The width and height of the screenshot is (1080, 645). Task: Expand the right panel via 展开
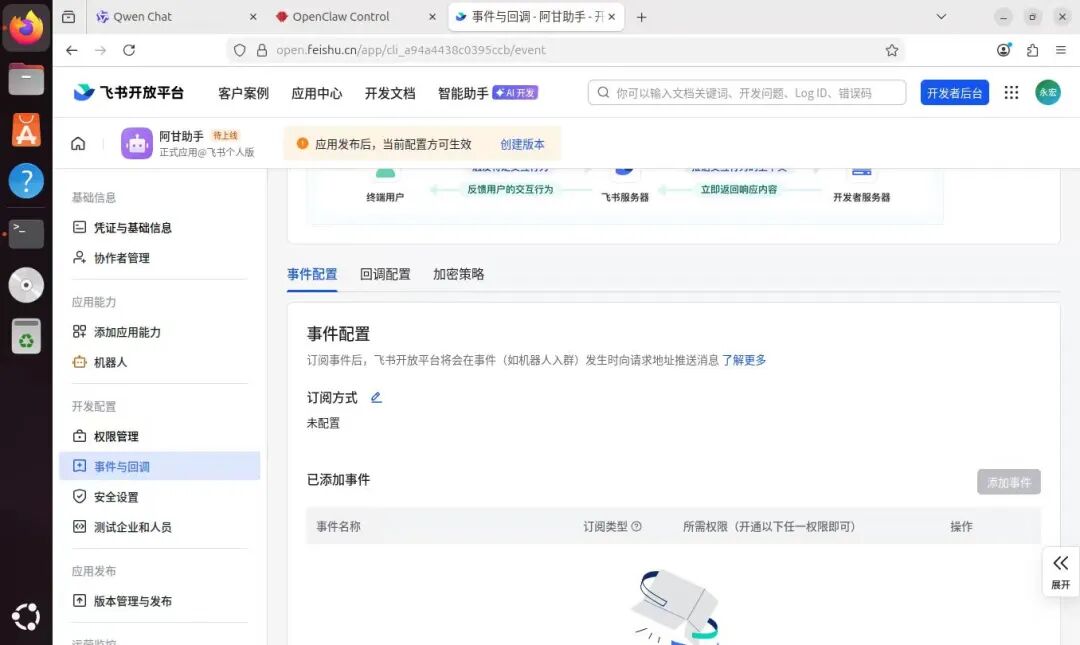tap(1060, 573)
